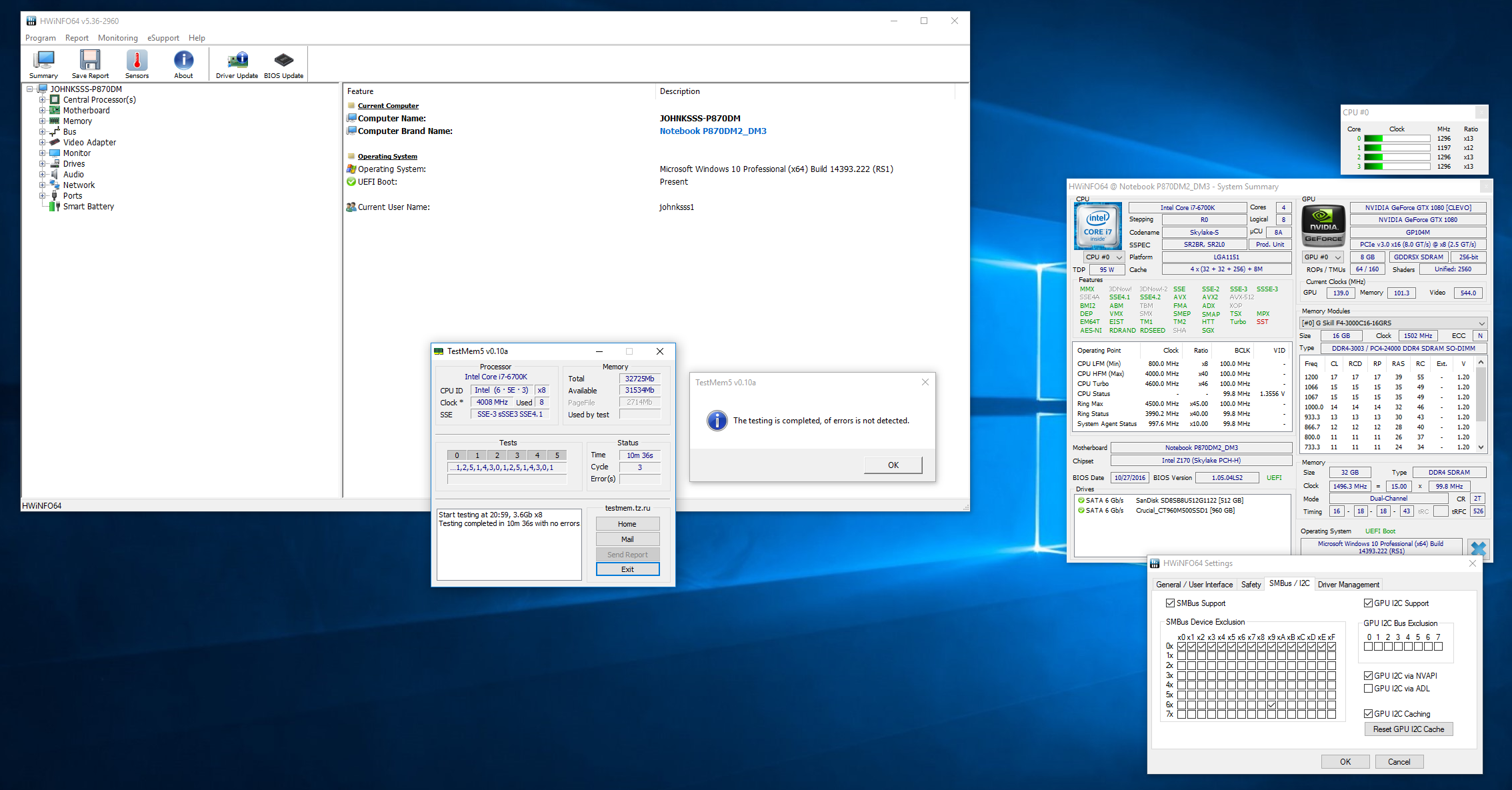The height and width of the screenshot is (790, 1512).
Task: Switch to General / User Interface tab
Action: pos(1194,584)
